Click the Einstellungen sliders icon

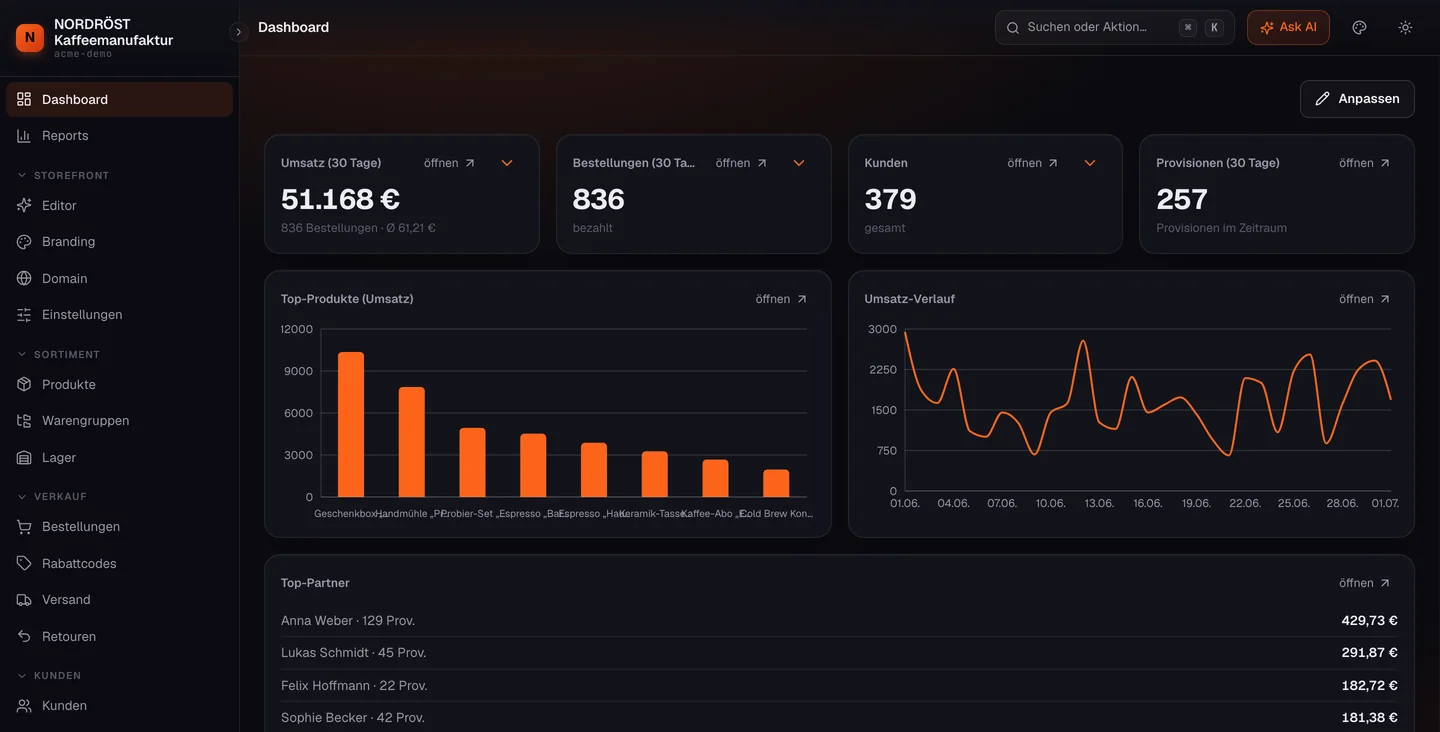coord(24,314)
